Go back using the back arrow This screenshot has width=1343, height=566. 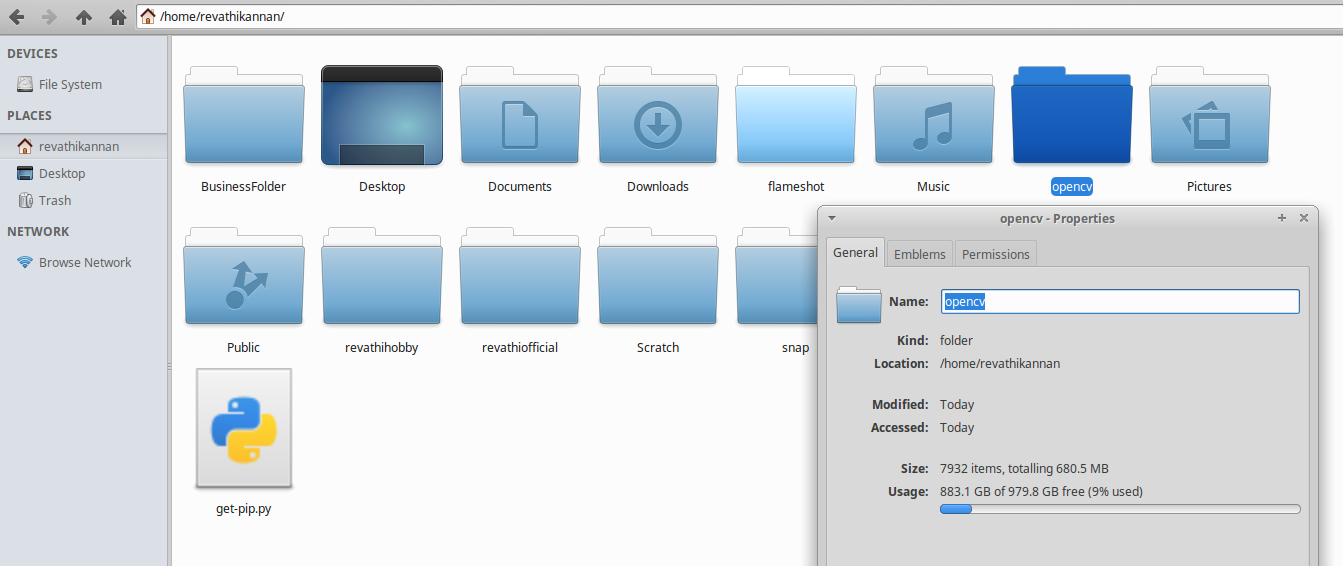16,17
